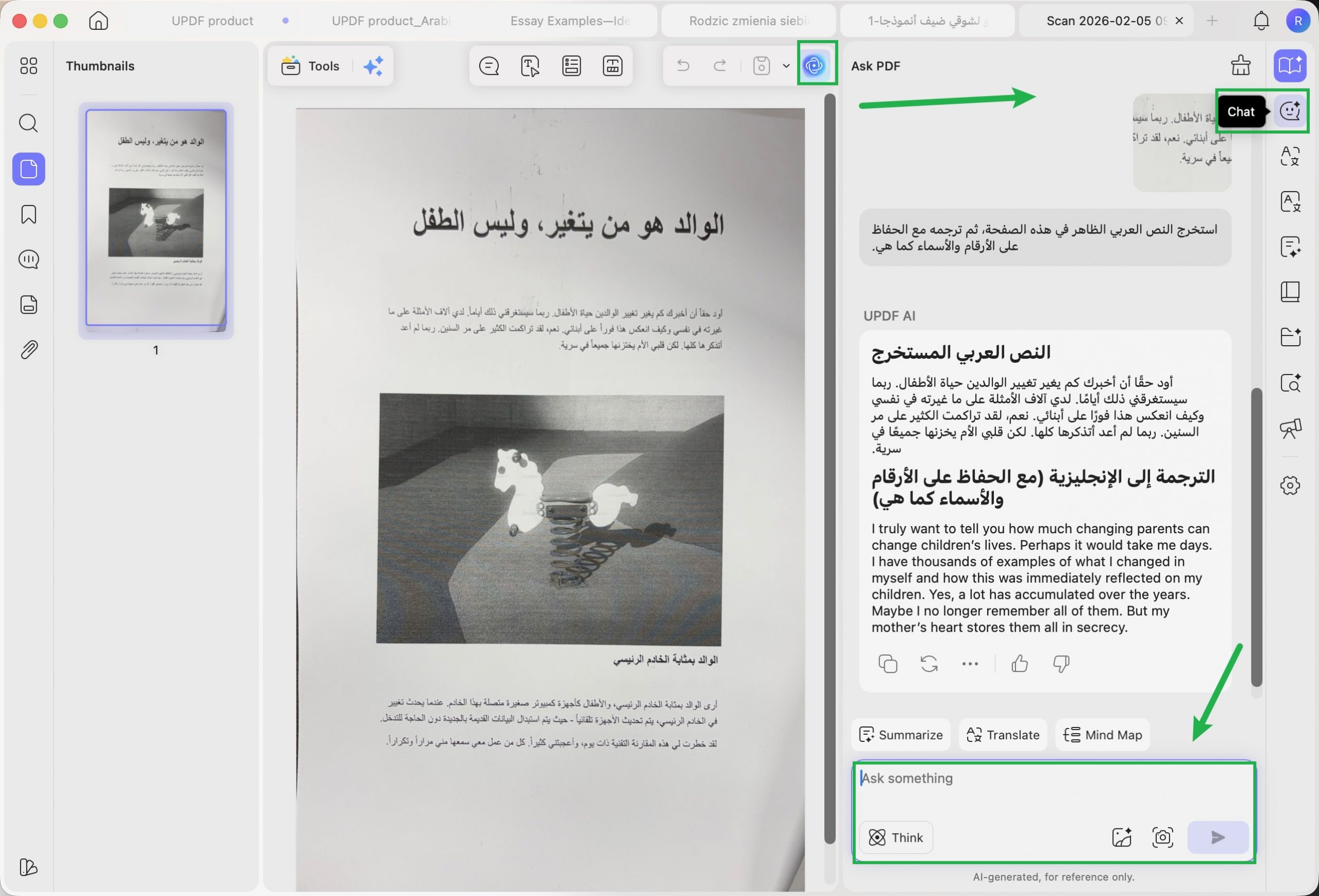Open the settings gear in right sidebar
The height and width of the screenshot is (896, 1319).
(x=1290, y=485)
